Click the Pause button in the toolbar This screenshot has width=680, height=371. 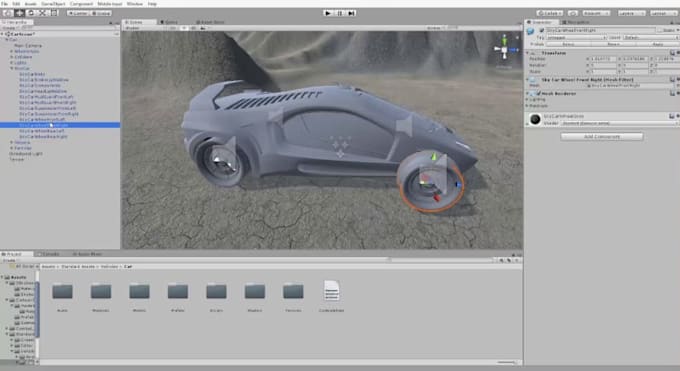click(340, 13)
